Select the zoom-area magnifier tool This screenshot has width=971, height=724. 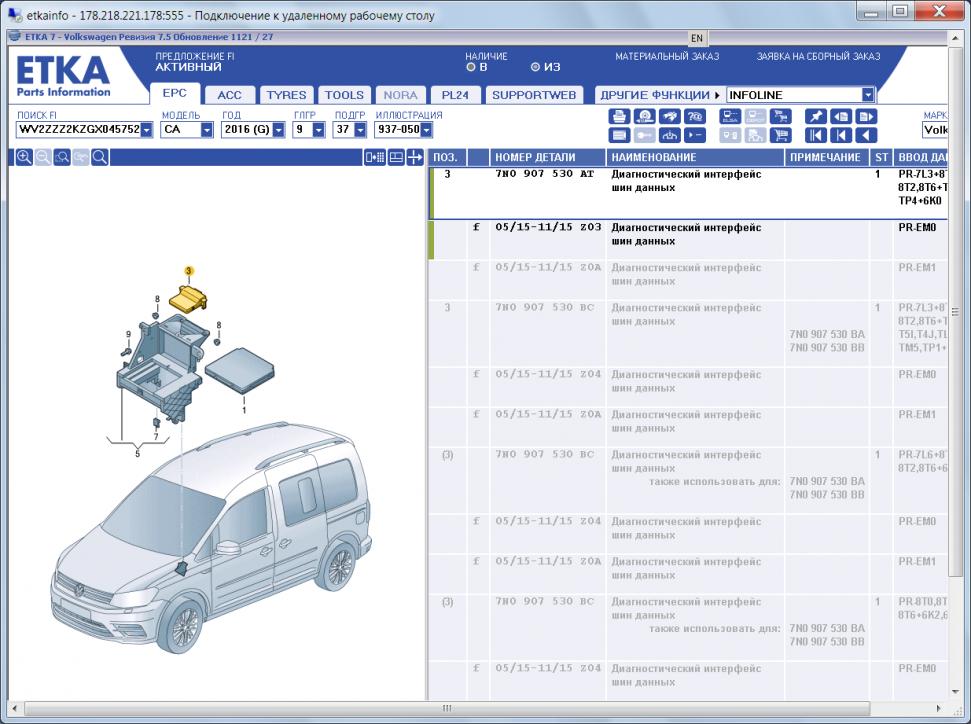(62, 157)
